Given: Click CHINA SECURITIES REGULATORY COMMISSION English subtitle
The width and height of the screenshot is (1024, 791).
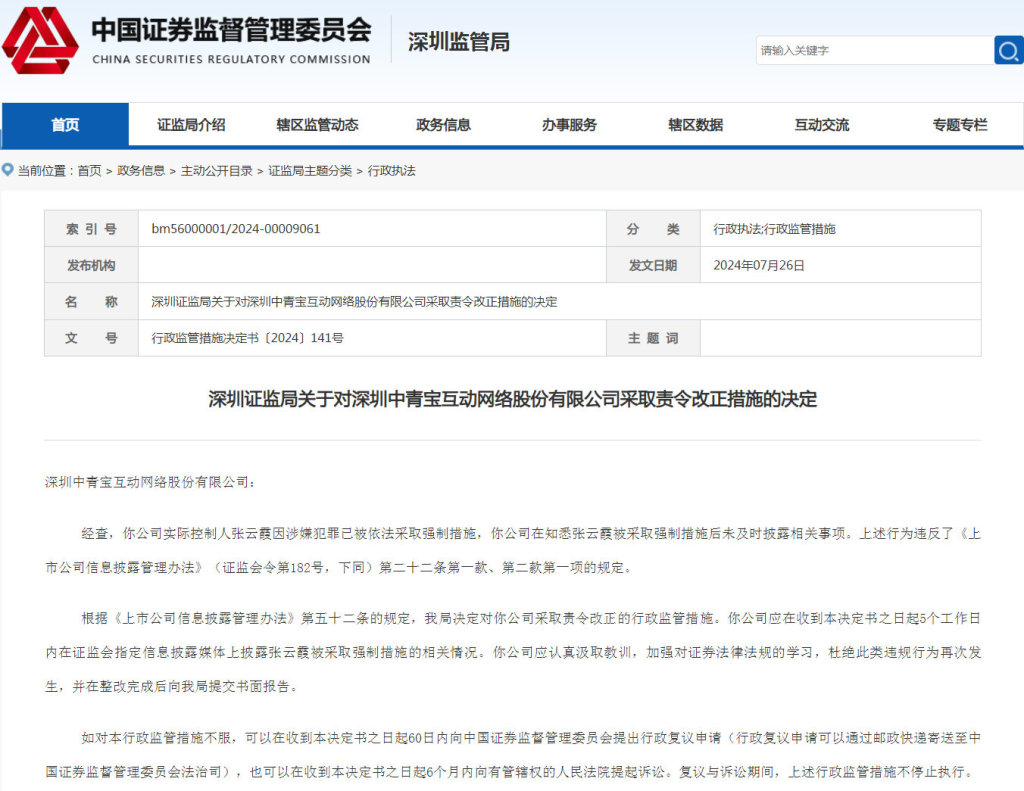Looking at the screenshot, I should pyautogui.click(x=231, y=59).
